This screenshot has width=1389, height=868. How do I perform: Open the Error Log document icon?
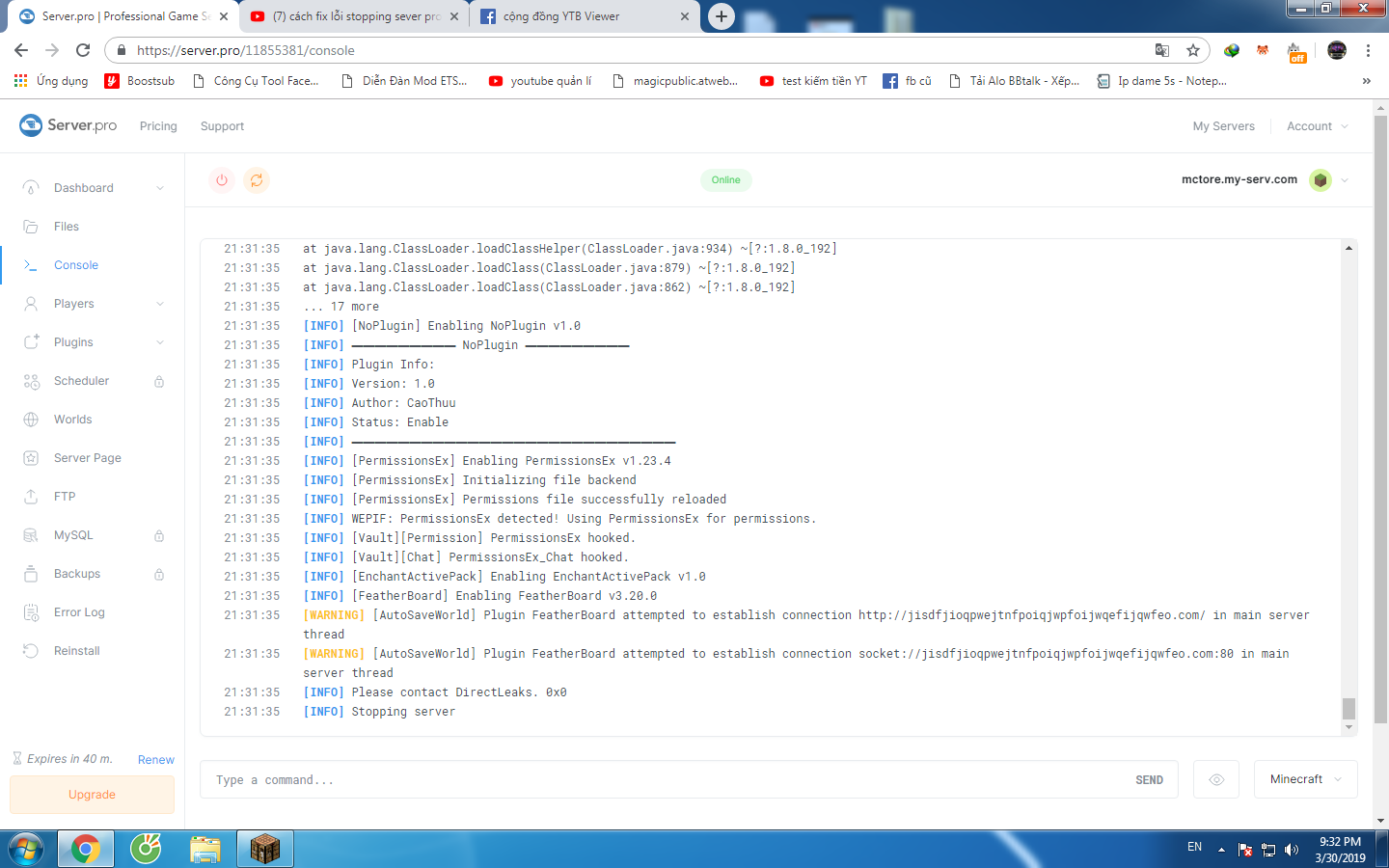31,612
